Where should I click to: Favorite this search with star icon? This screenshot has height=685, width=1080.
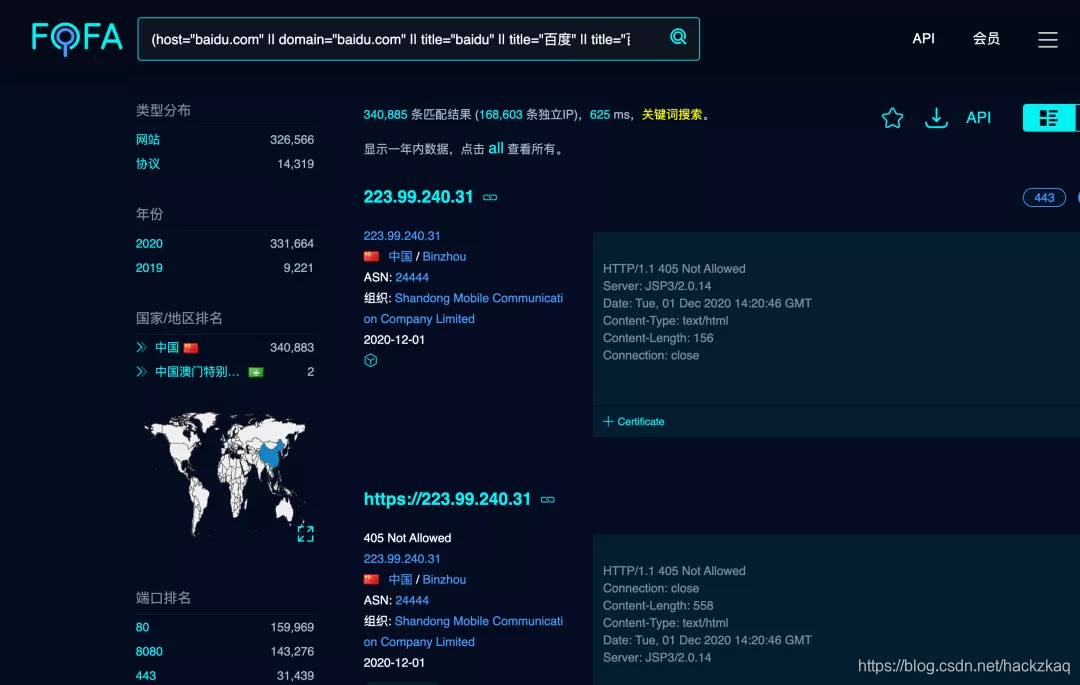892,118
